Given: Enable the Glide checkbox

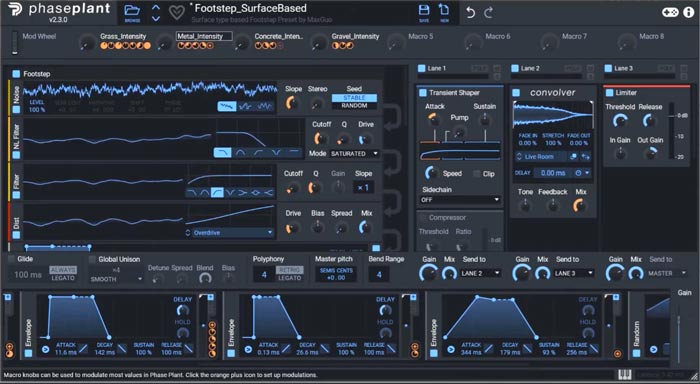Looking at the screenshot, I should tap(12, 259).
